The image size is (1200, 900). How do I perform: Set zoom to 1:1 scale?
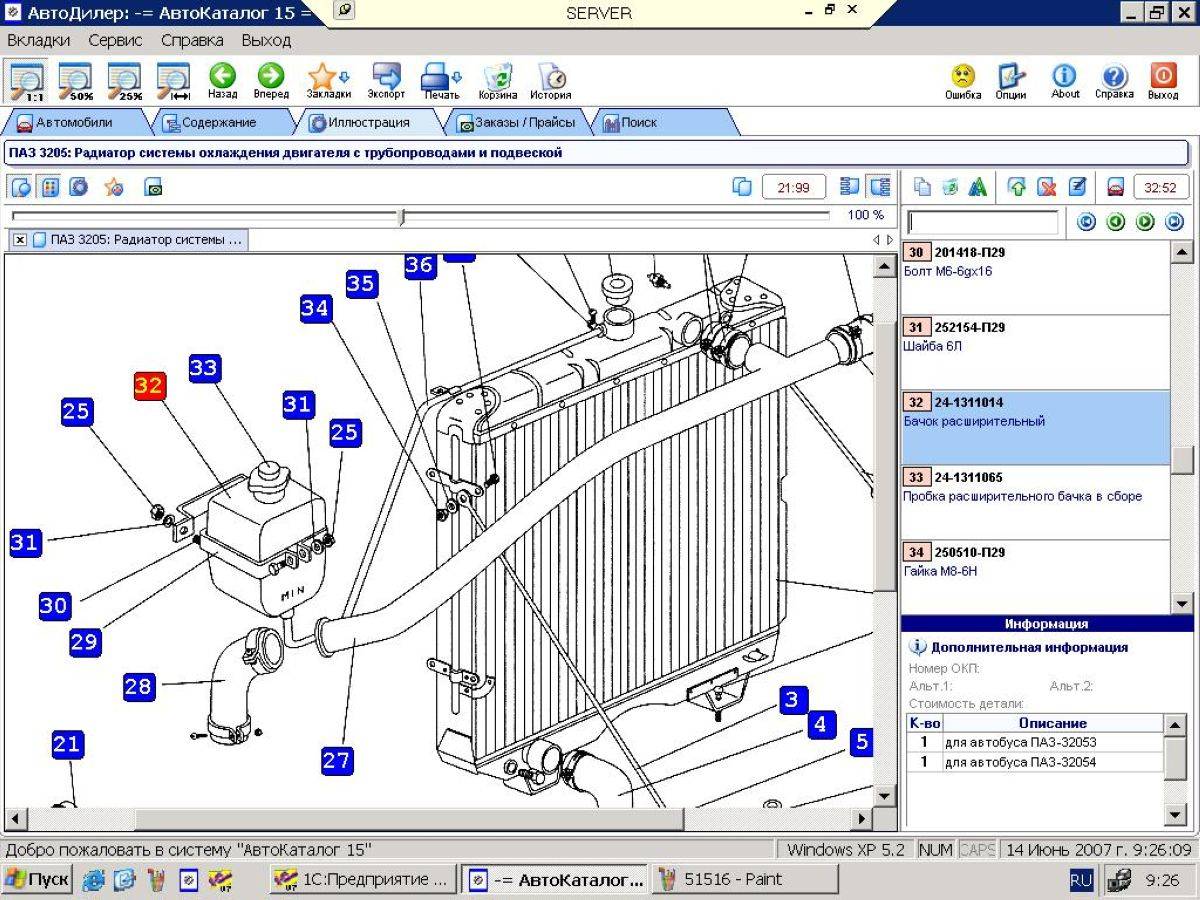[x=27, y=81]
